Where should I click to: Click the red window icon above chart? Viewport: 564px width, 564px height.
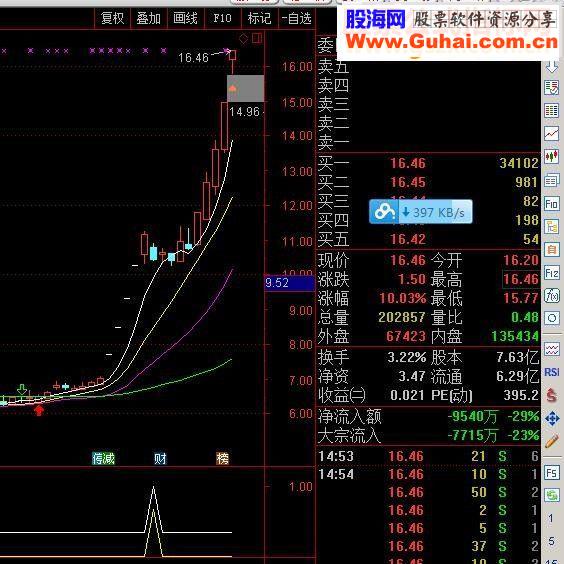coord(257,38)
